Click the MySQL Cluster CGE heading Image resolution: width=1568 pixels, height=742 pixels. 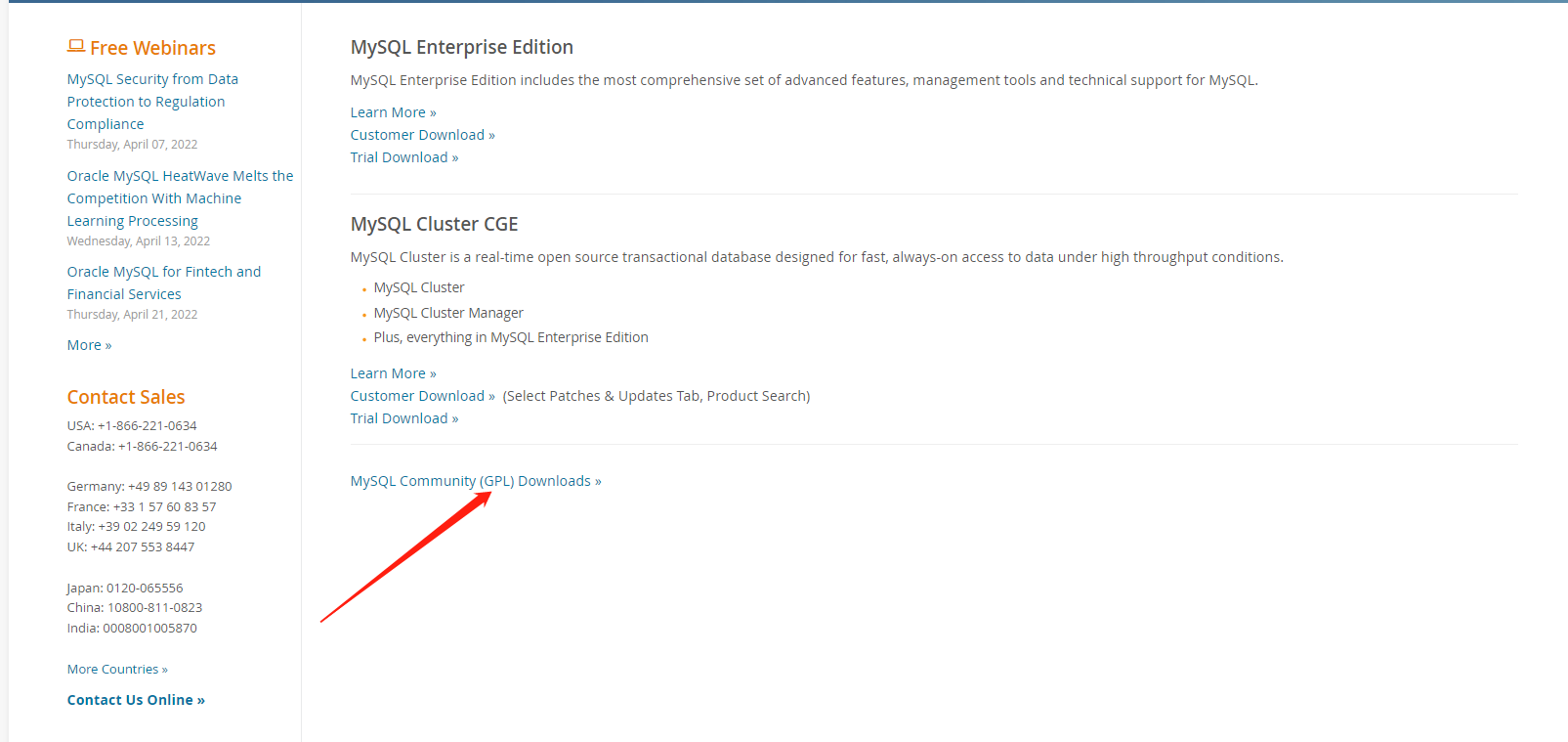[x=435, y=224]
